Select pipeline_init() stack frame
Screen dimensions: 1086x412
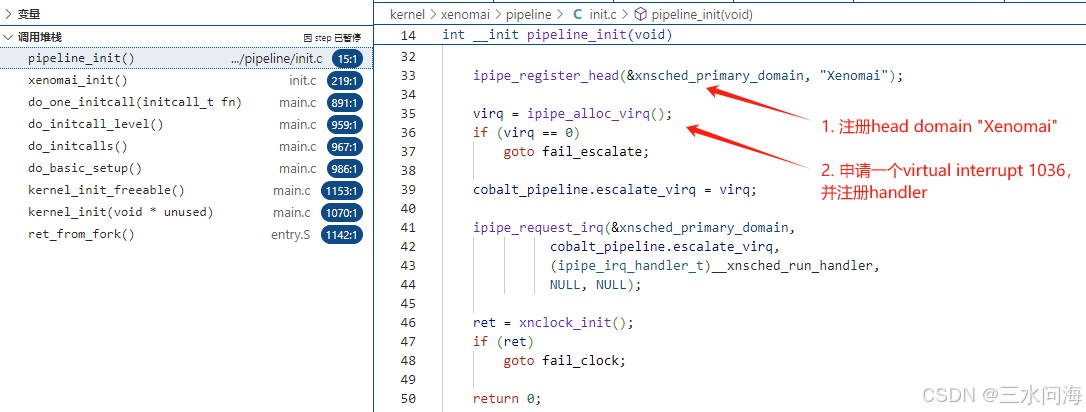[x=187, y=59]
